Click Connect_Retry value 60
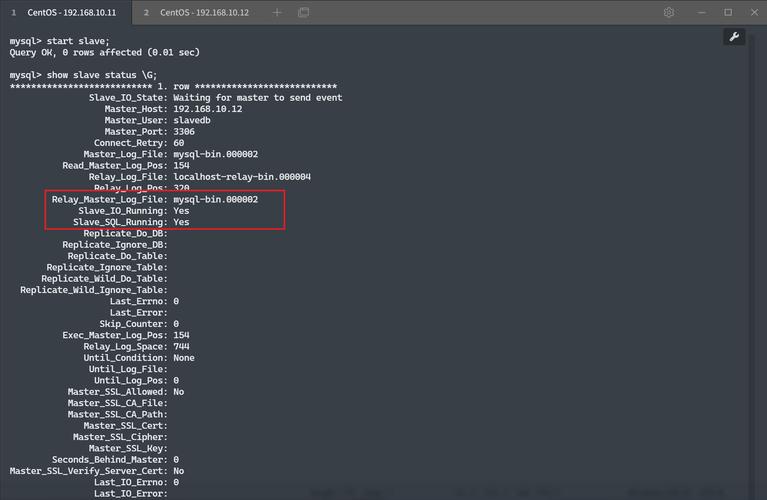767x500 pixels. coord(179,143)
